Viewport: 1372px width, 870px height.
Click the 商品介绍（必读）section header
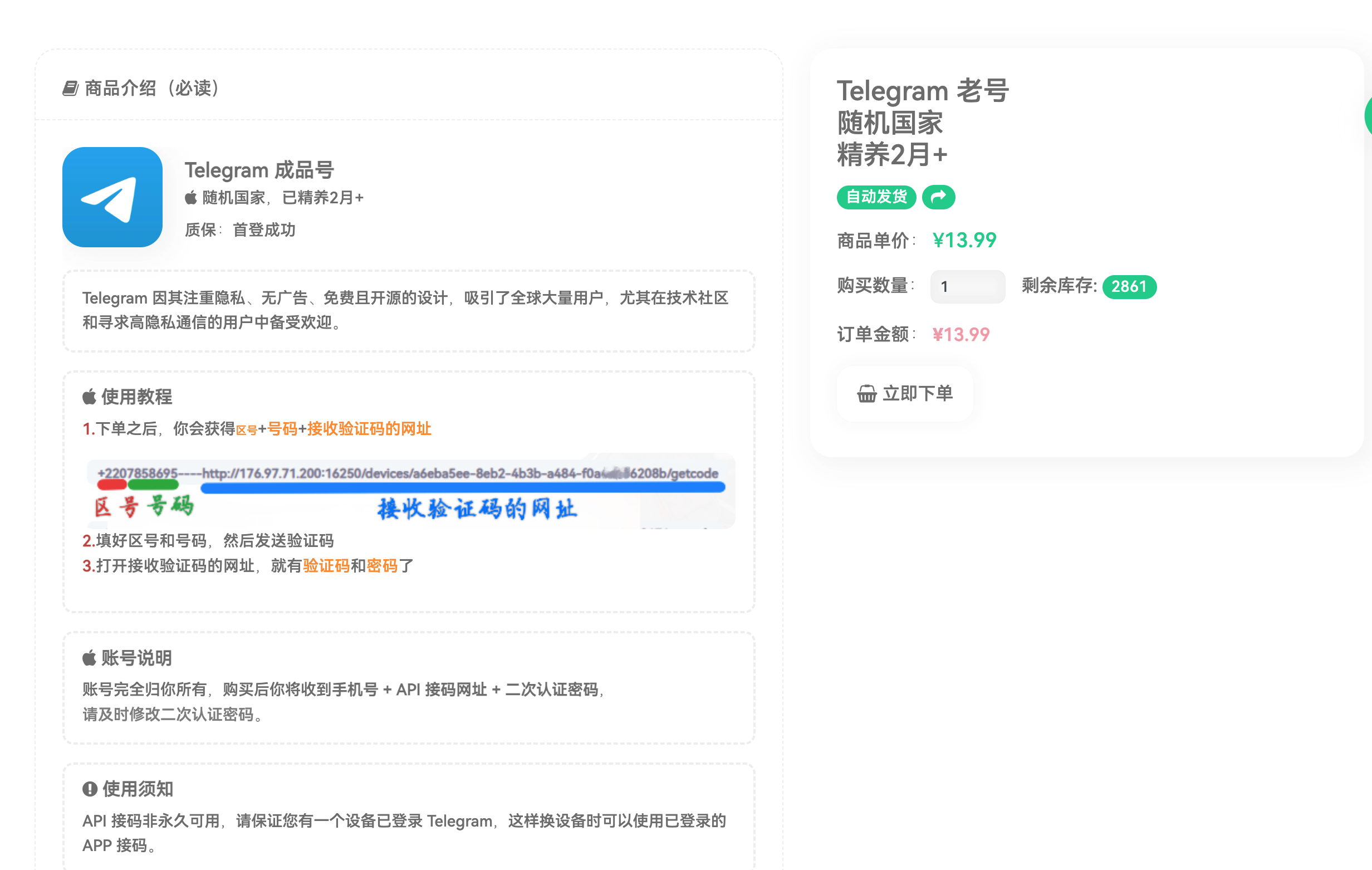click(152, 89)
